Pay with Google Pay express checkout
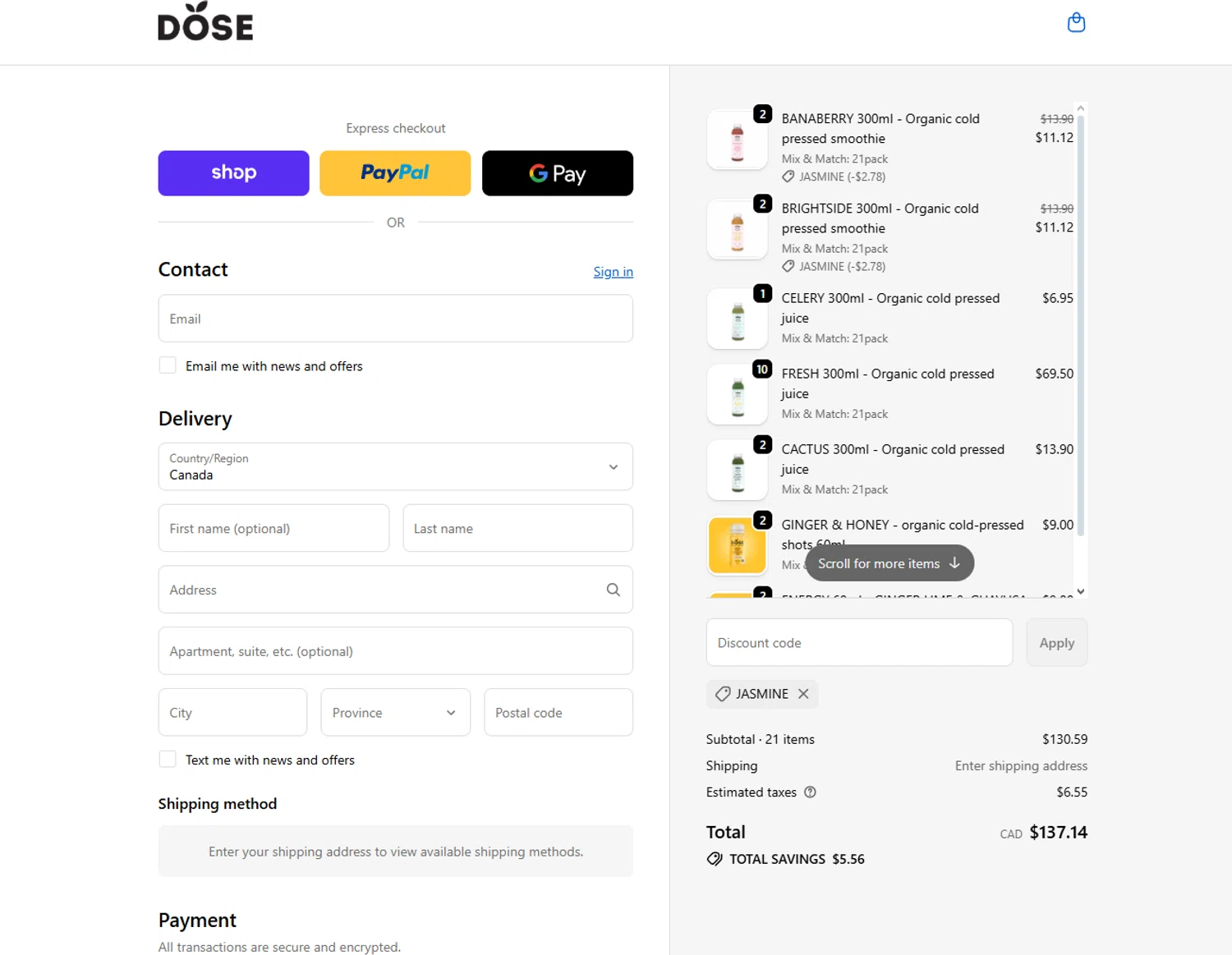The image size is (1232, 955). (x=557, y=173)
